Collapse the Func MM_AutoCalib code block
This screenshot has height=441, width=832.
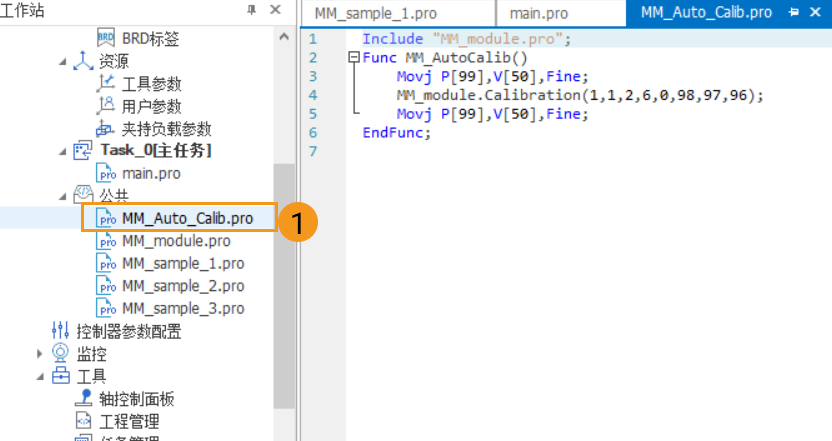pyautogui.click(x=352, y=58)
